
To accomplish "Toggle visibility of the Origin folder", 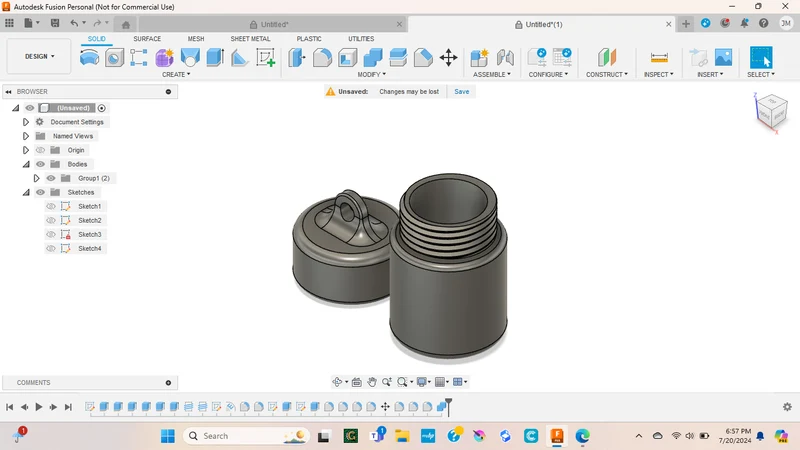I will tap(40, 150).
